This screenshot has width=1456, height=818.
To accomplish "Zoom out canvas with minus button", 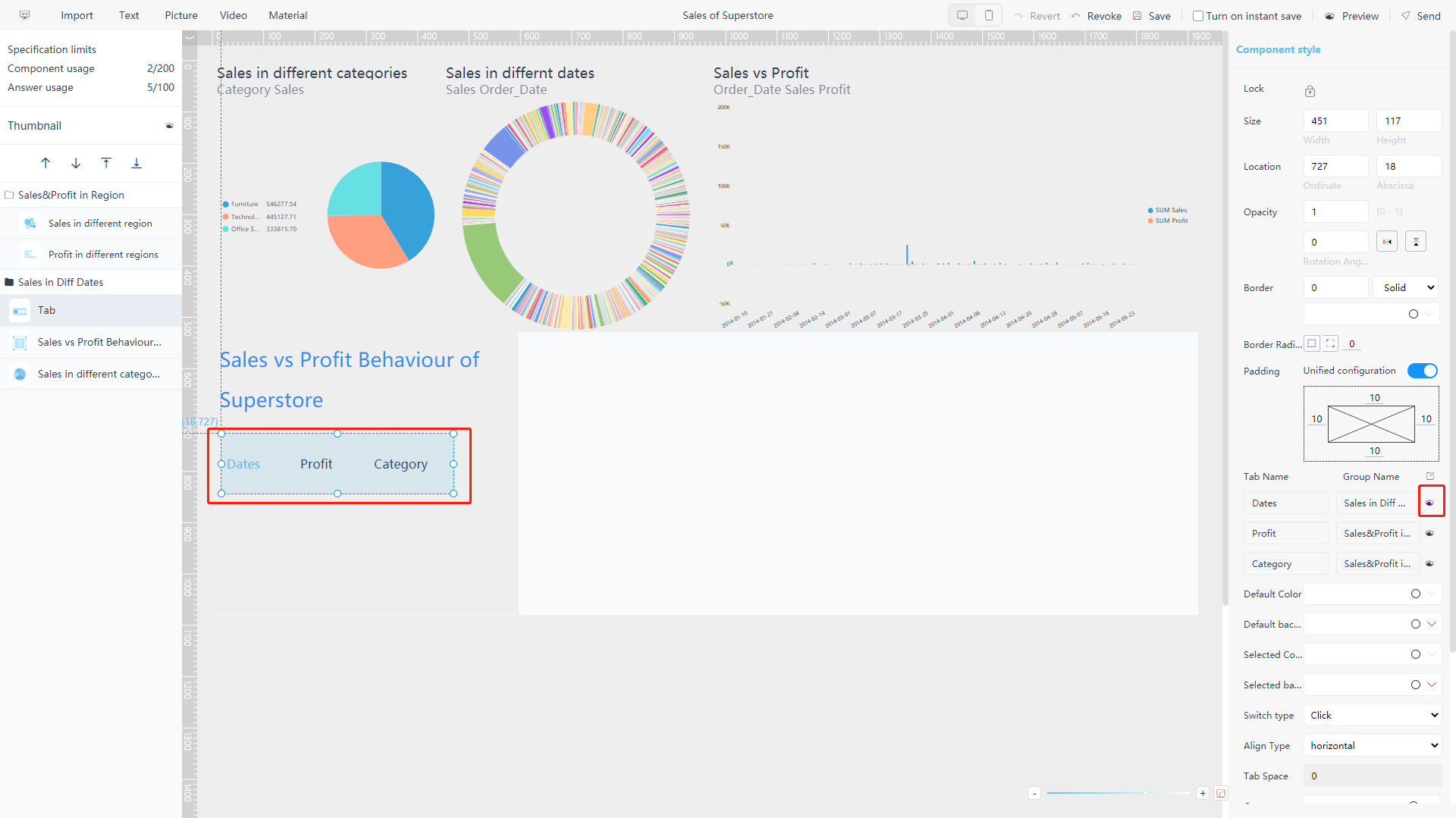I will (1034, 793).
